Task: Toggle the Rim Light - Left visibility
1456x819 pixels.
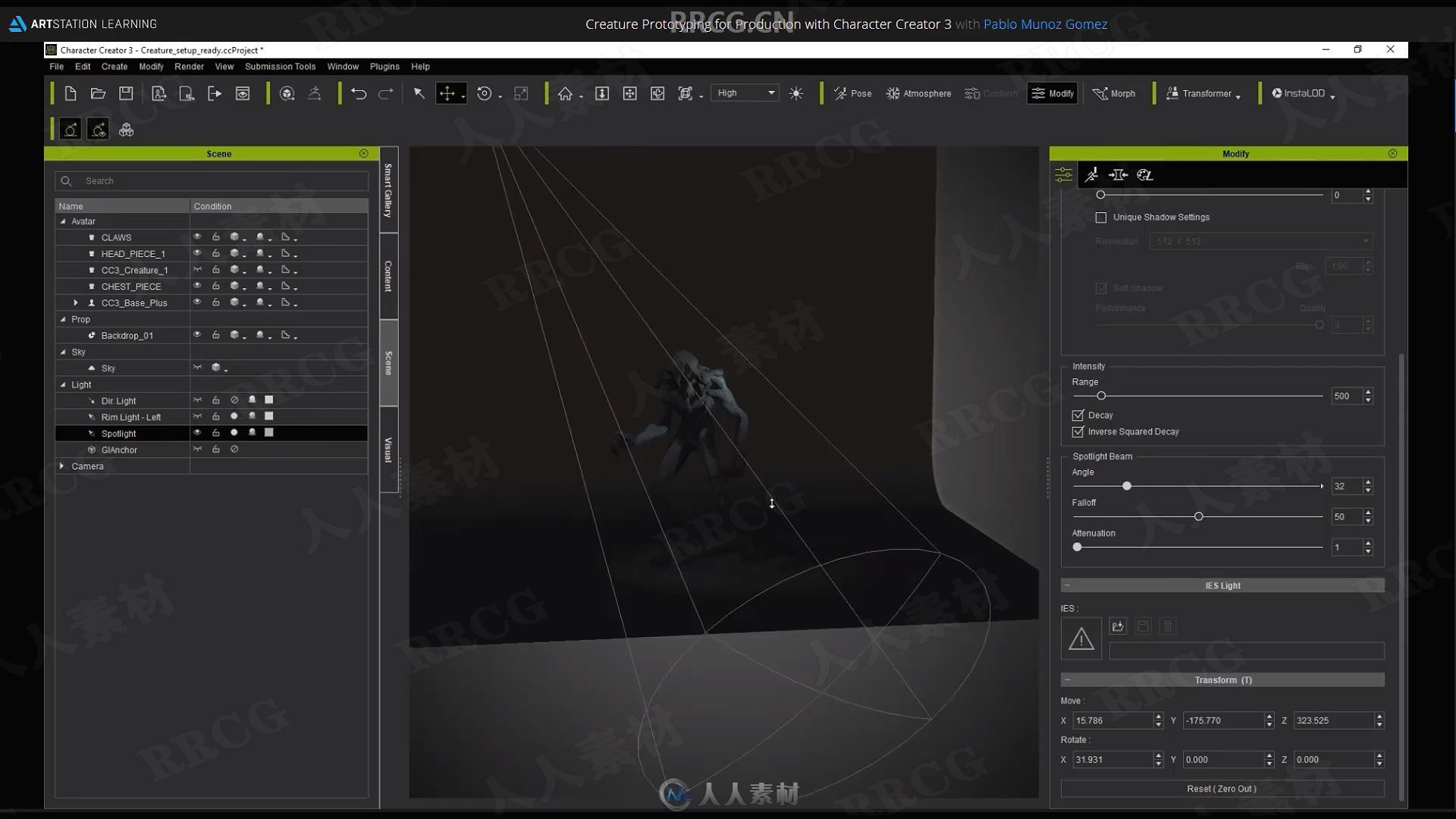Action: [x=197, y=416]
